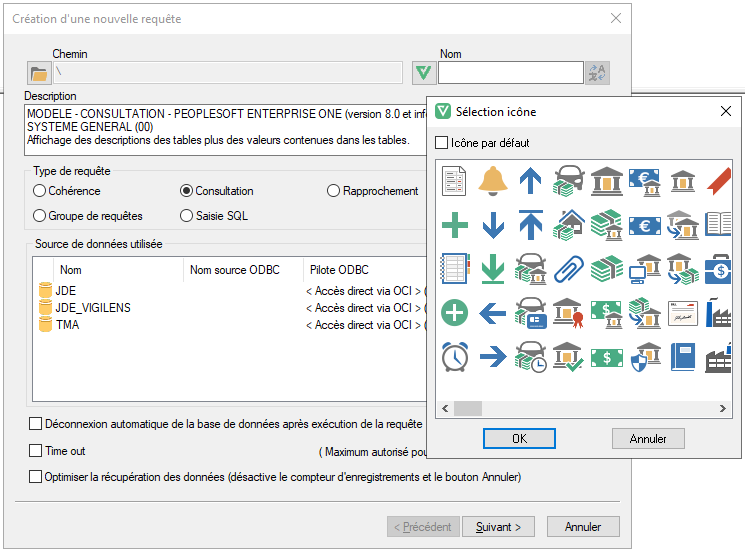745x553 pixels.
Task: Click the green V icon selector button
Action: (x=423, y=73)
